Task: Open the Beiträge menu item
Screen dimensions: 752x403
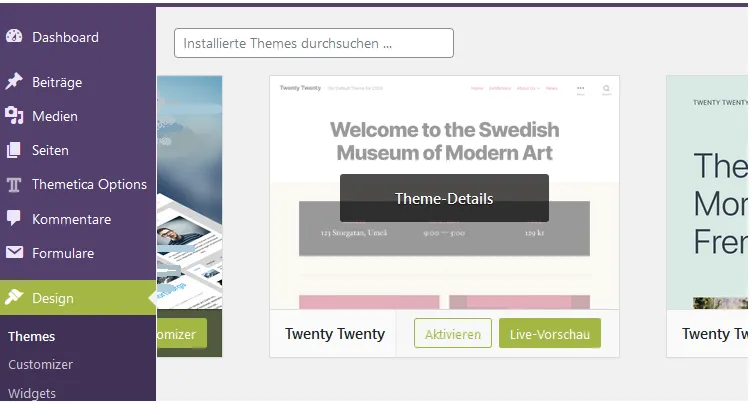Action: click(78, 82)
